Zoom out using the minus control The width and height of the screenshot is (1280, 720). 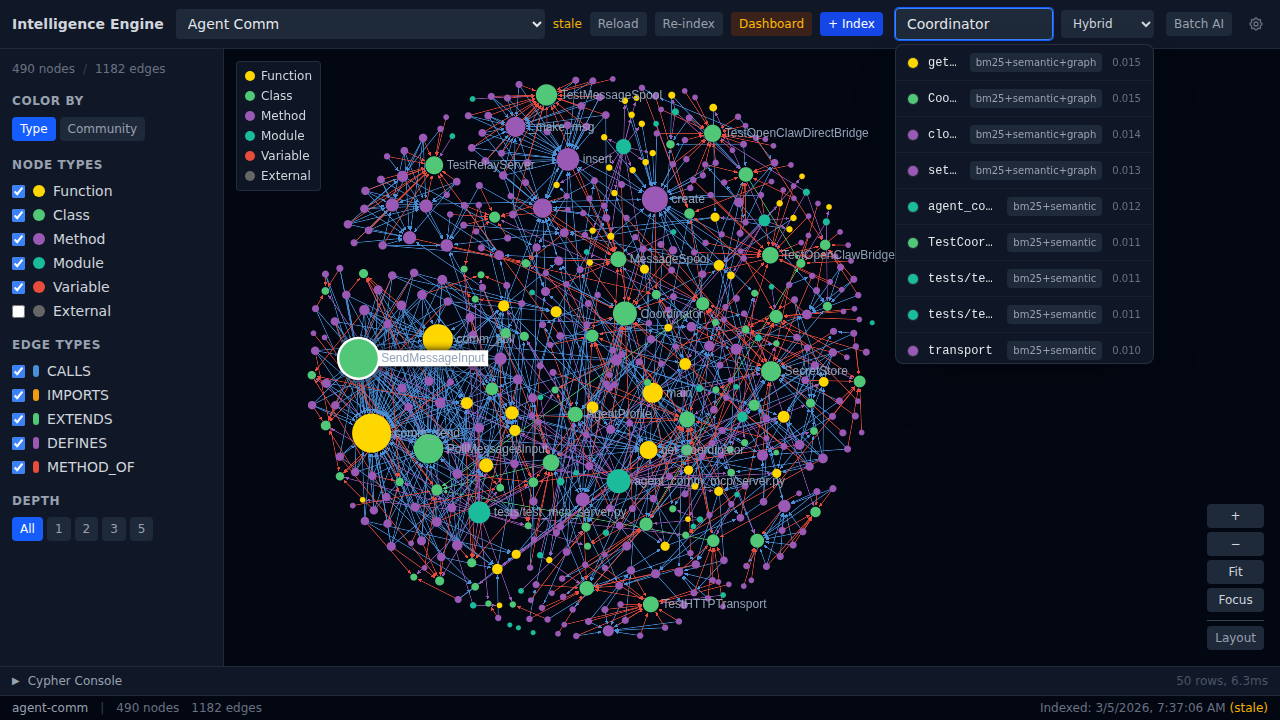[x=1234, y=543]
